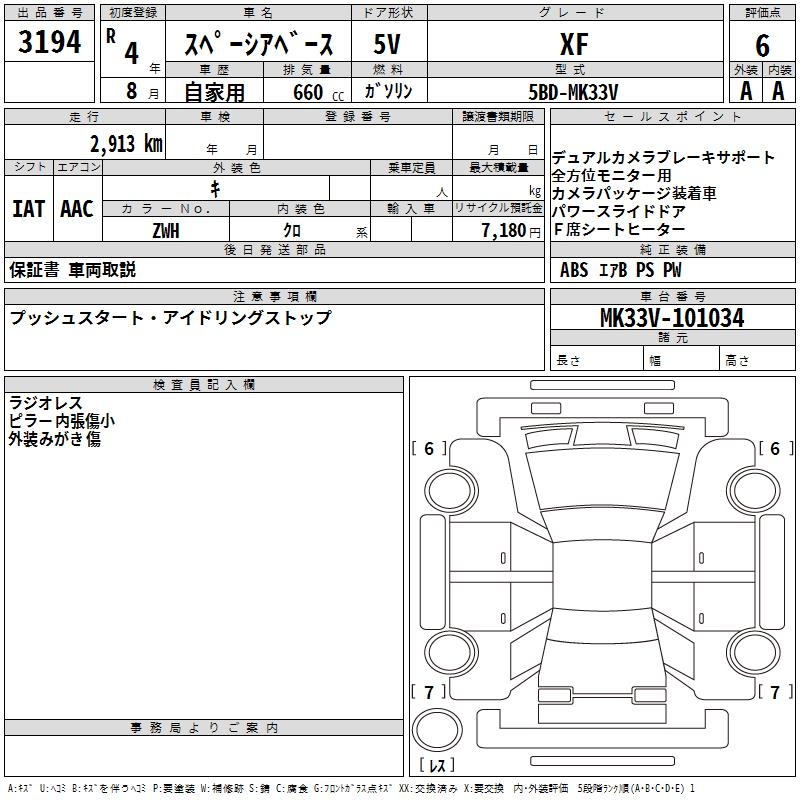
Task: Click mileage value 2,913 km
Action: 127,144
